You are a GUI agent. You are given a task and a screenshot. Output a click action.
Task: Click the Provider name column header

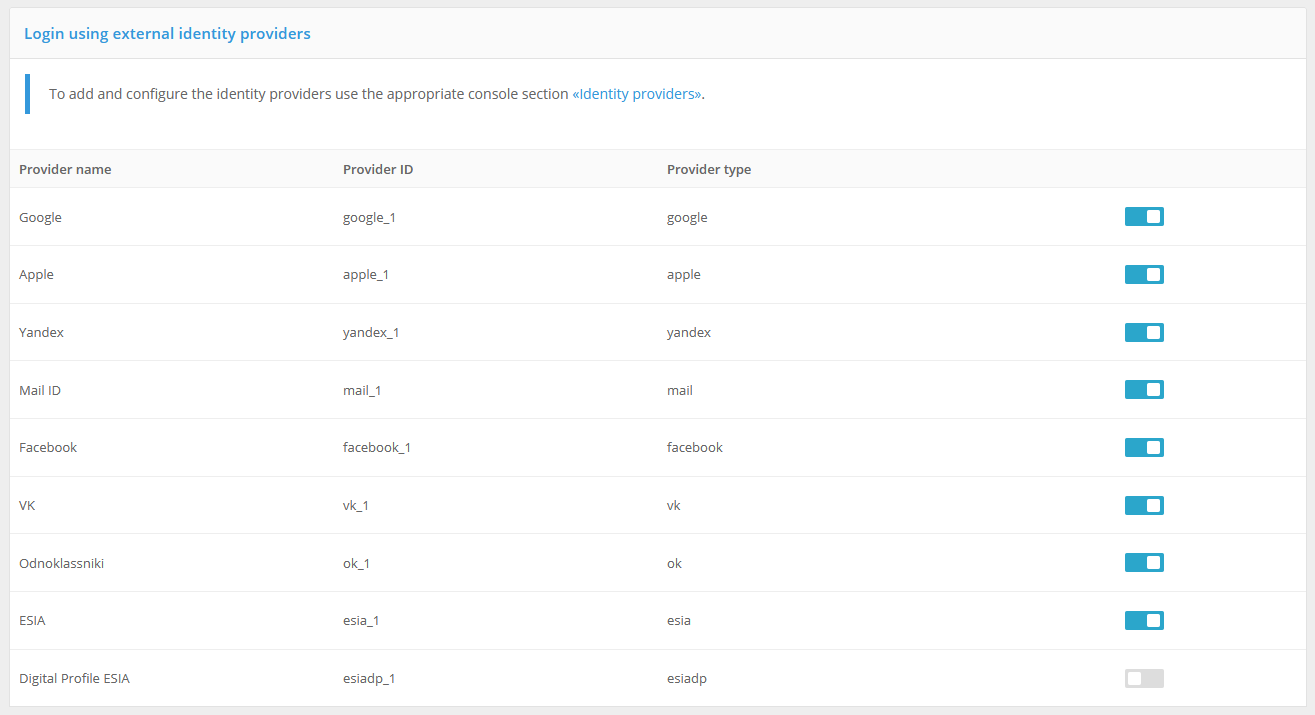[x=65, y=169]
